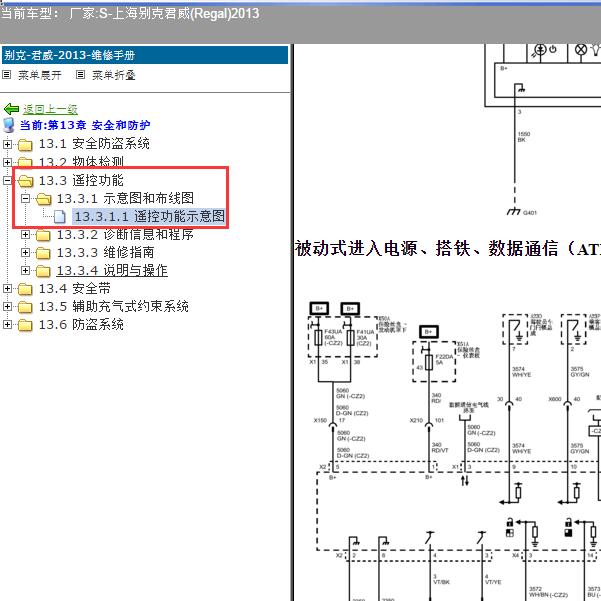Viewport: 601px width, 601px height.
Task: Click the folder icon of 13.3.3 维修指南
Action: click(43, 253)
